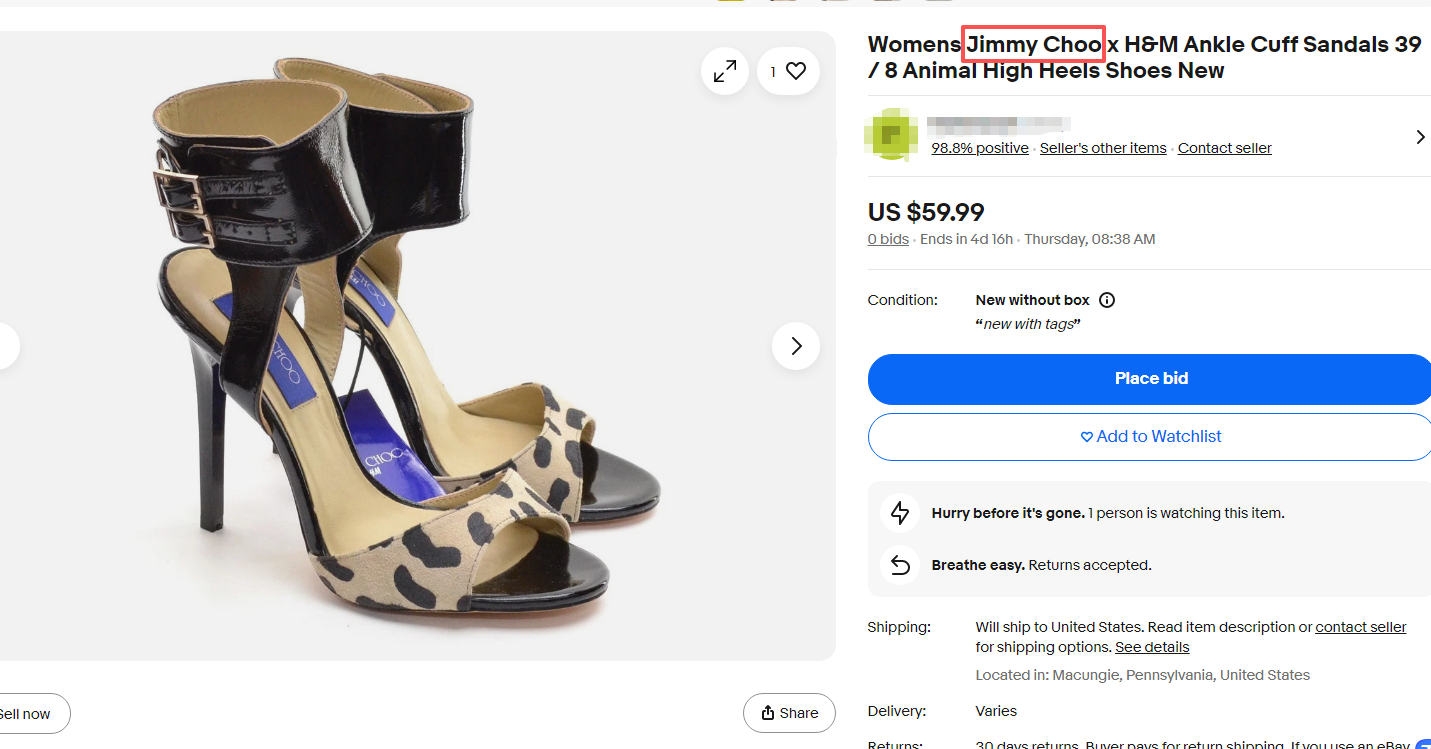The width and height of the screenshot is (1431, 749).
Task: Place a bid on the sandals
Action: pos(1150,379)
